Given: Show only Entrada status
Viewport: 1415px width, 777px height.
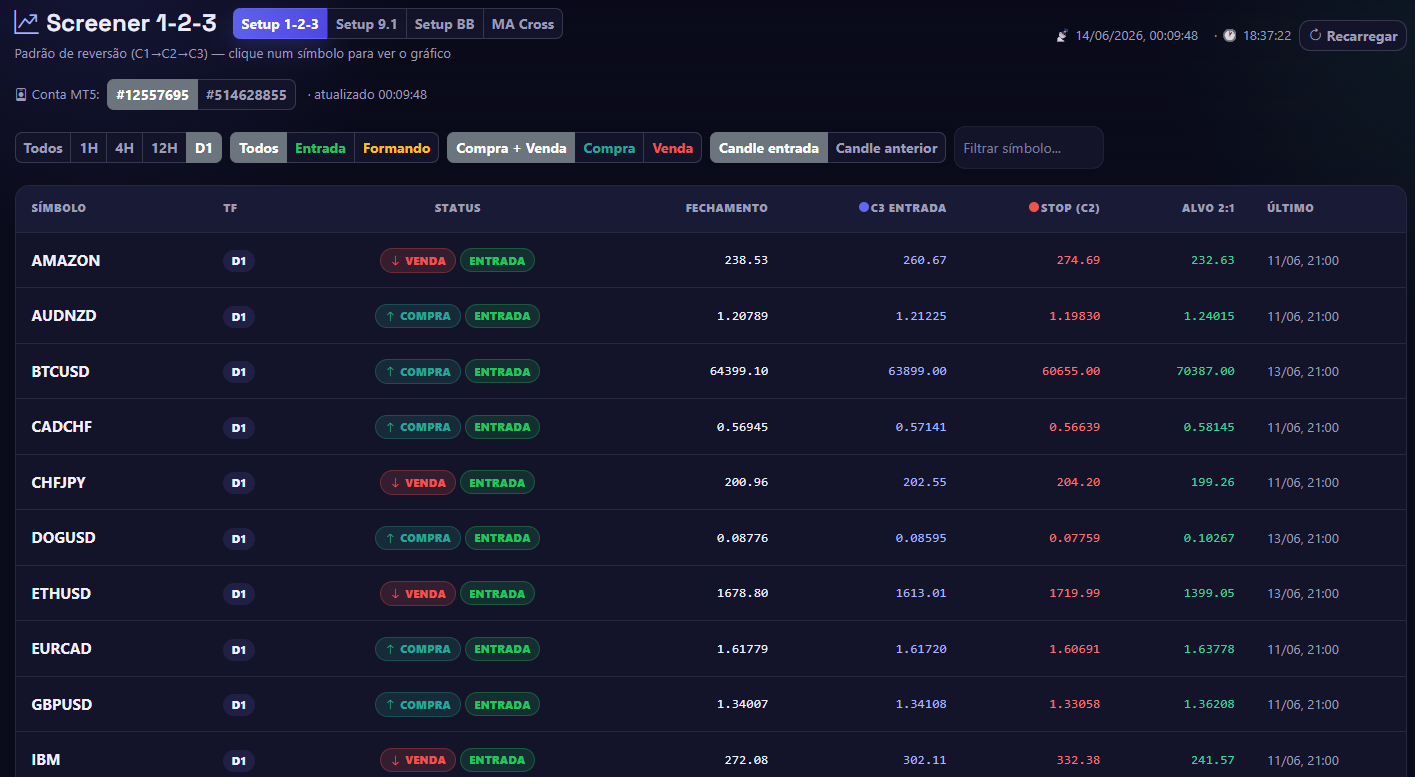Looking at the screenshot, I should (x=320, y=148).
